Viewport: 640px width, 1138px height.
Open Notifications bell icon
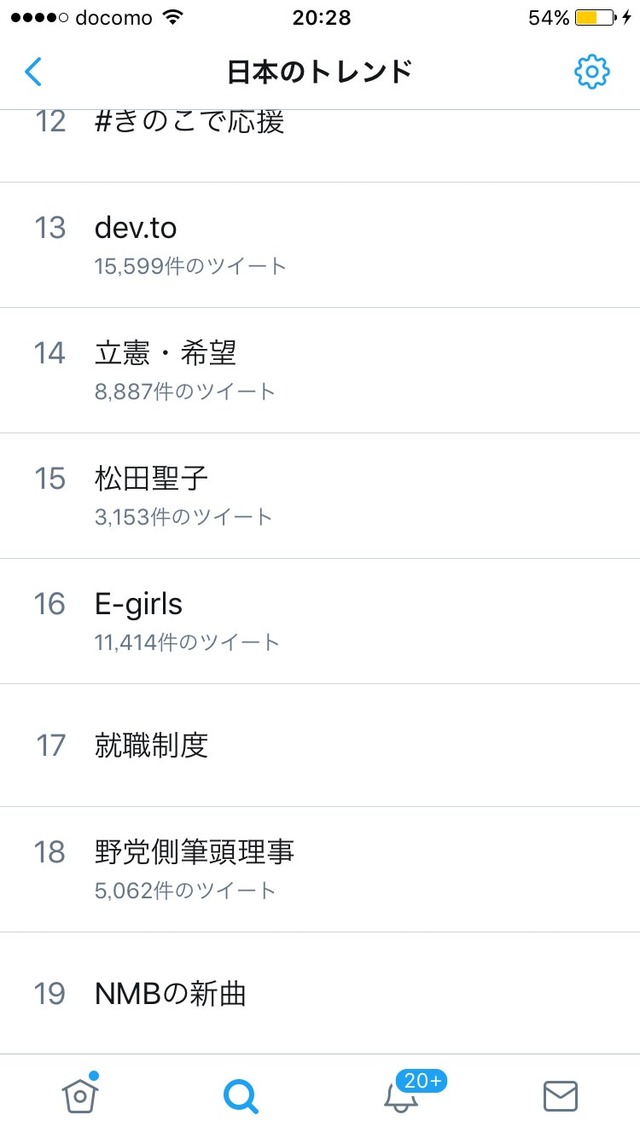[x=401, y=1097]
